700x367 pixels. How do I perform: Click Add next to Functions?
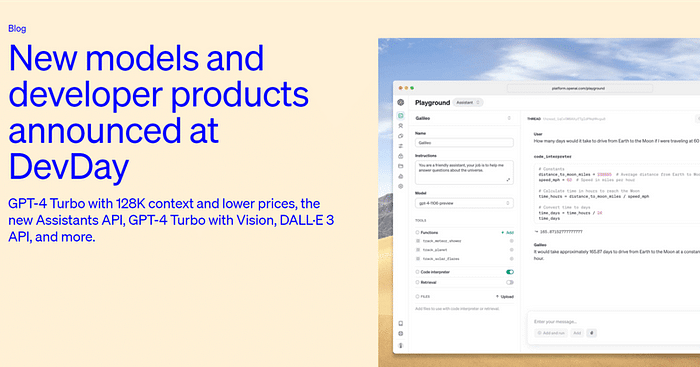pos(508,233)
